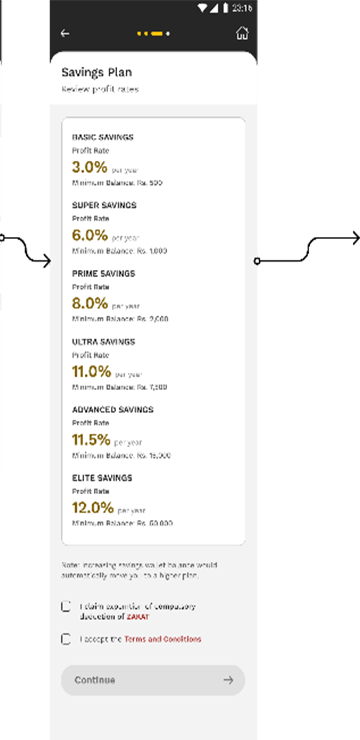Screen dimensions: 360x740
Task: Tap the Wi-Fi status icon
Action: click(202, 8)
